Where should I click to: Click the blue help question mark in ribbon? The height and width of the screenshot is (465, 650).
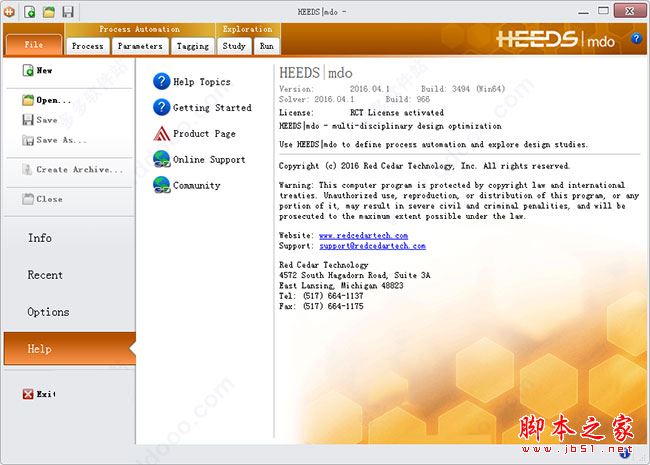636,39
